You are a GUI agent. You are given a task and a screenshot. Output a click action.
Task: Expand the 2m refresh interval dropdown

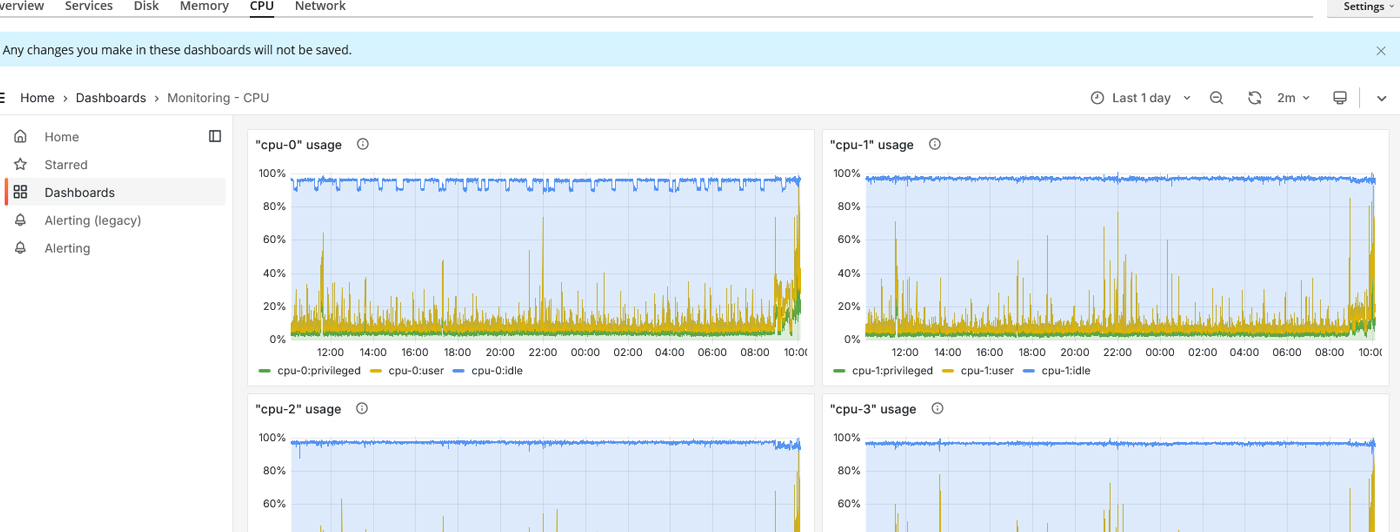click(1293, 98)
